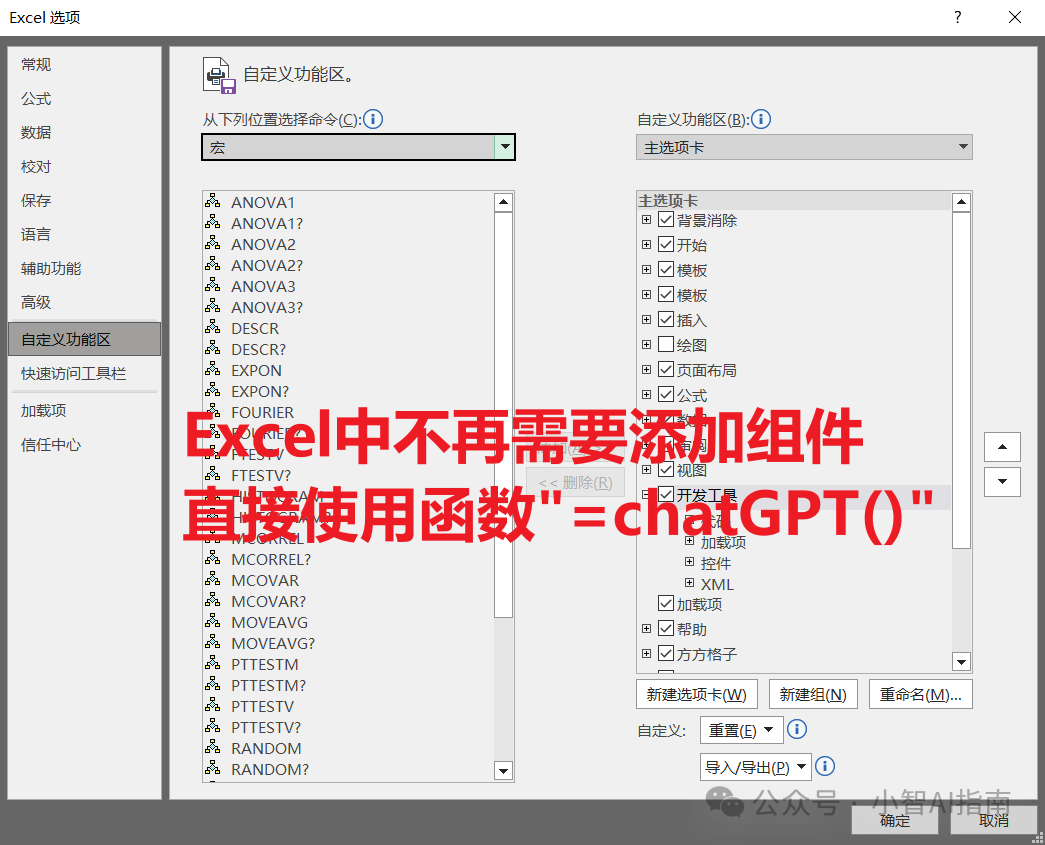Viewport: 1045px width, 845px height.
Task: Click info icon next to 从下列位置选择命令
Action: pos(373,119)
